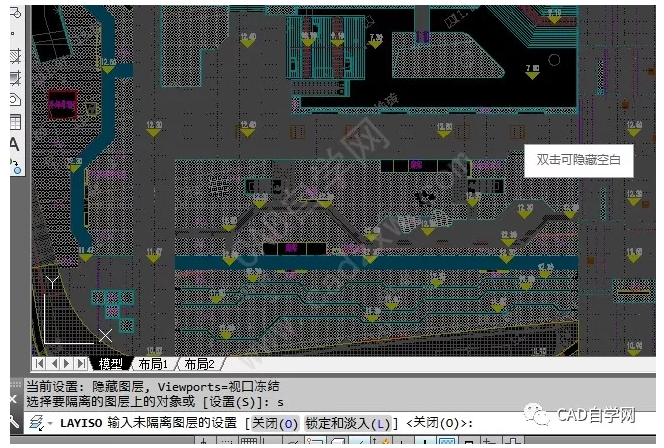Viewport: 664px width, 448px height.
Task: Select the red-bordered block in drawing
Action: click(63, 104)
